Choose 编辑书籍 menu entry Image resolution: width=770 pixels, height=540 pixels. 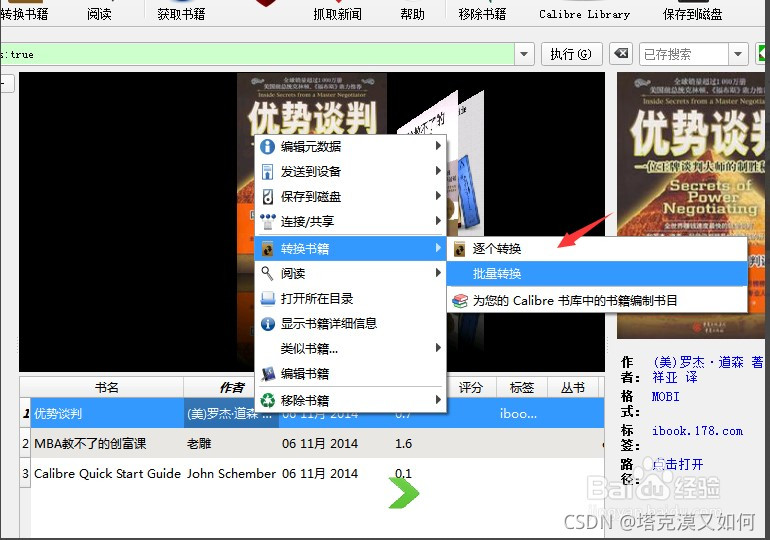click(x=350, y=374)
